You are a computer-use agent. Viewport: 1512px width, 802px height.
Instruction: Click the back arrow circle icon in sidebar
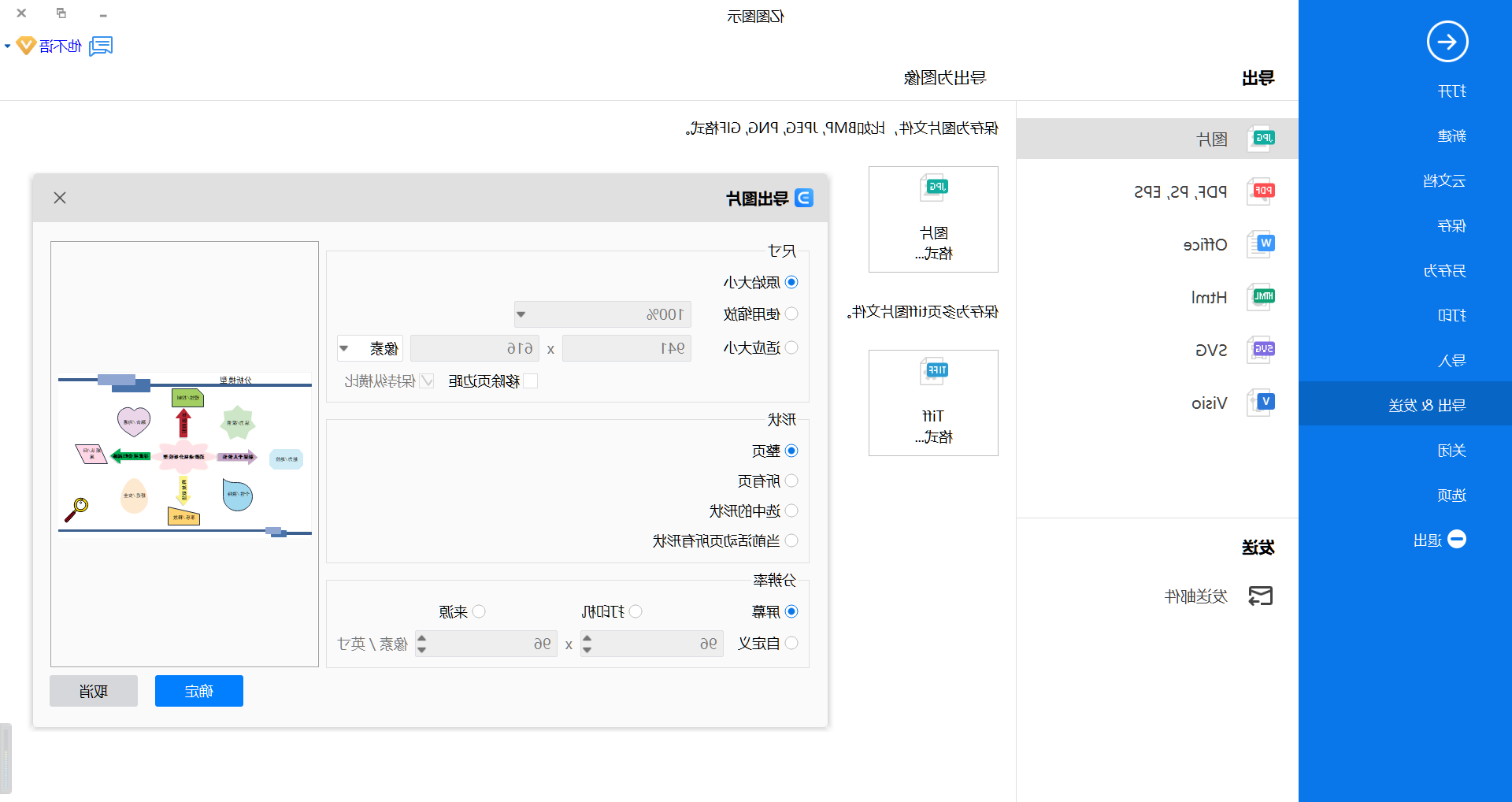(x=1447, y=42)
